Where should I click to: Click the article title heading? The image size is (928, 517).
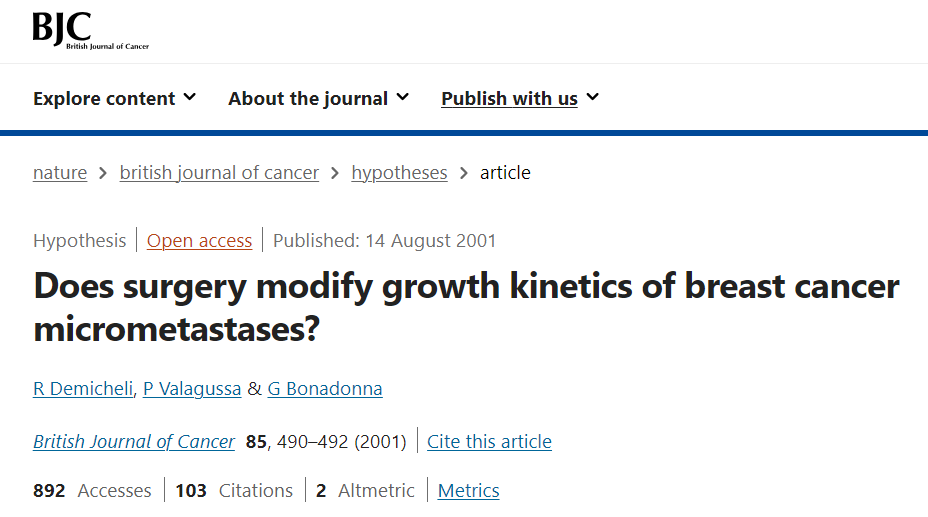click(x=466, y=307)
